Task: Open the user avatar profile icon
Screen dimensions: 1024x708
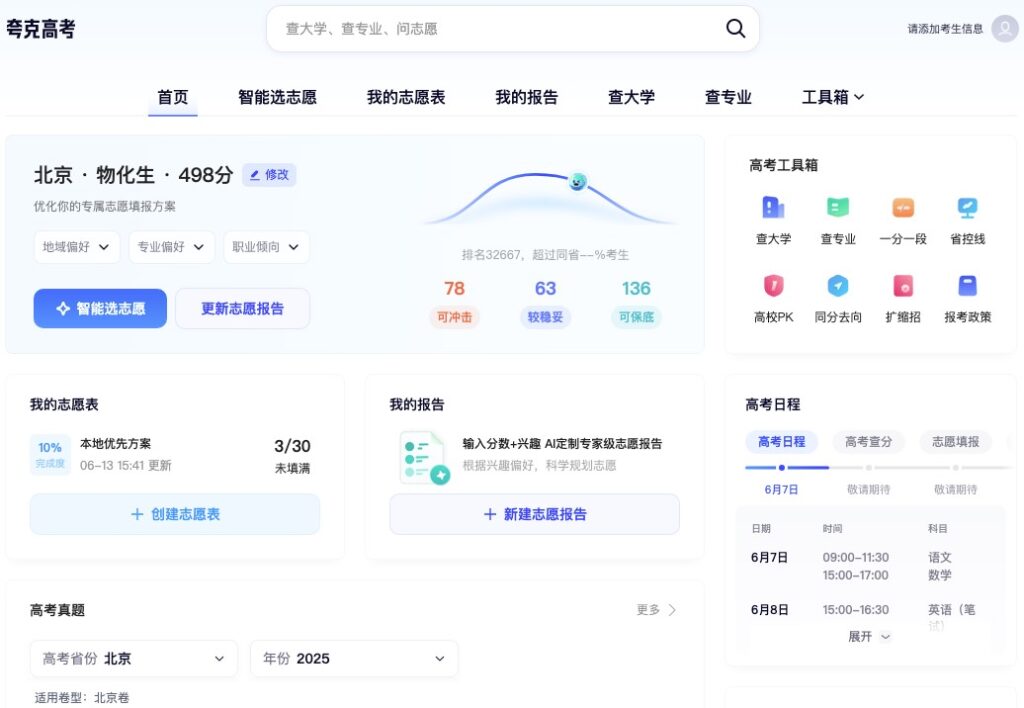Action: 1004,28
